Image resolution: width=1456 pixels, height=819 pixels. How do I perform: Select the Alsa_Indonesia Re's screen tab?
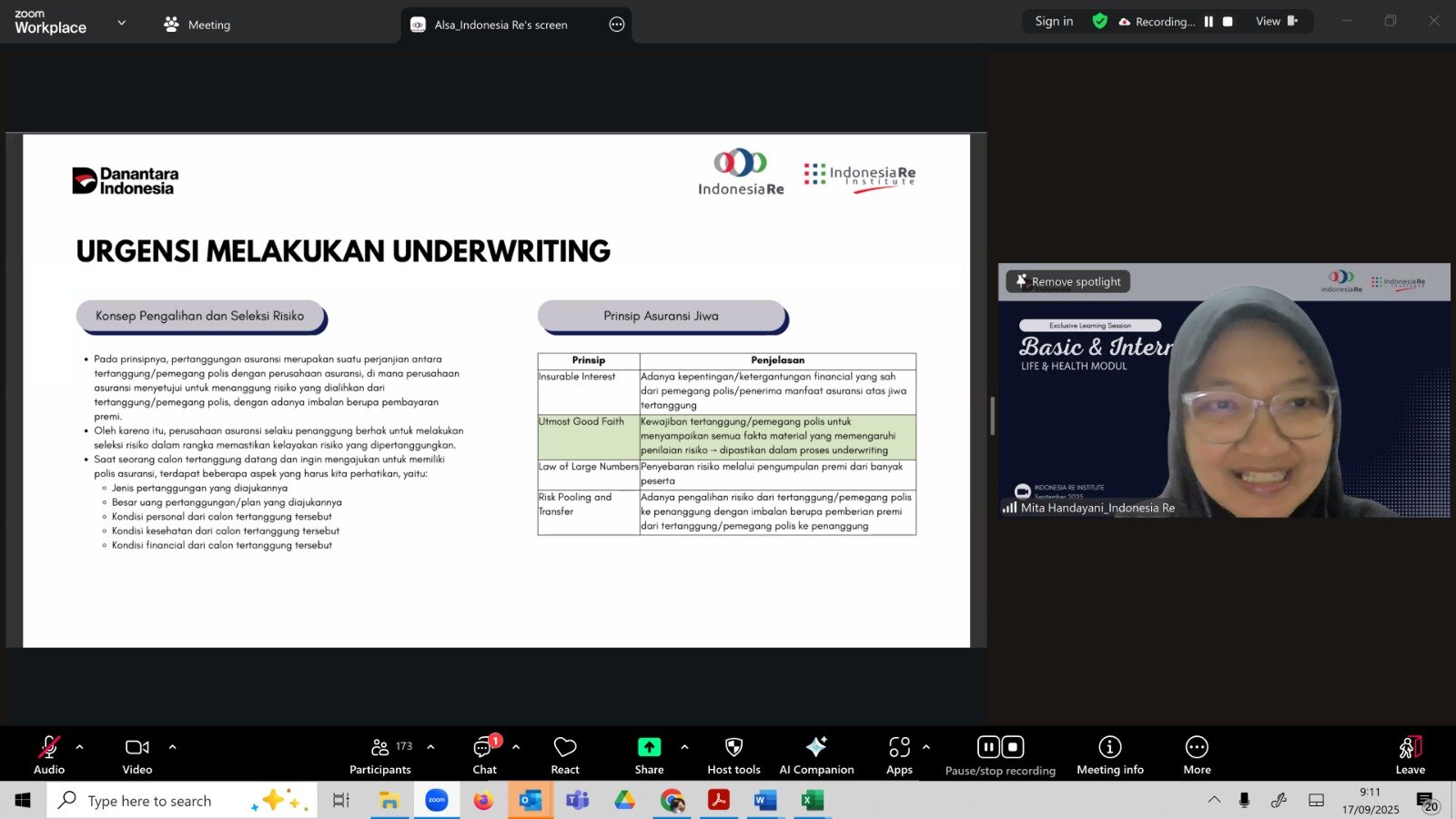point(500,25)
